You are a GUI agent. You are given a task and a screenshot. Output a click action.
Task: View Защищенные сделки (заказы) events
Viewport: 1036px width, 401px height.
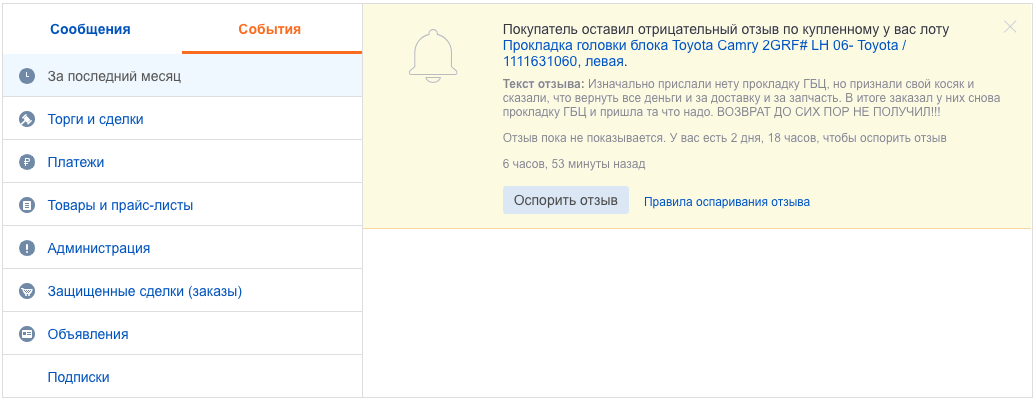[x=145, y=291]
